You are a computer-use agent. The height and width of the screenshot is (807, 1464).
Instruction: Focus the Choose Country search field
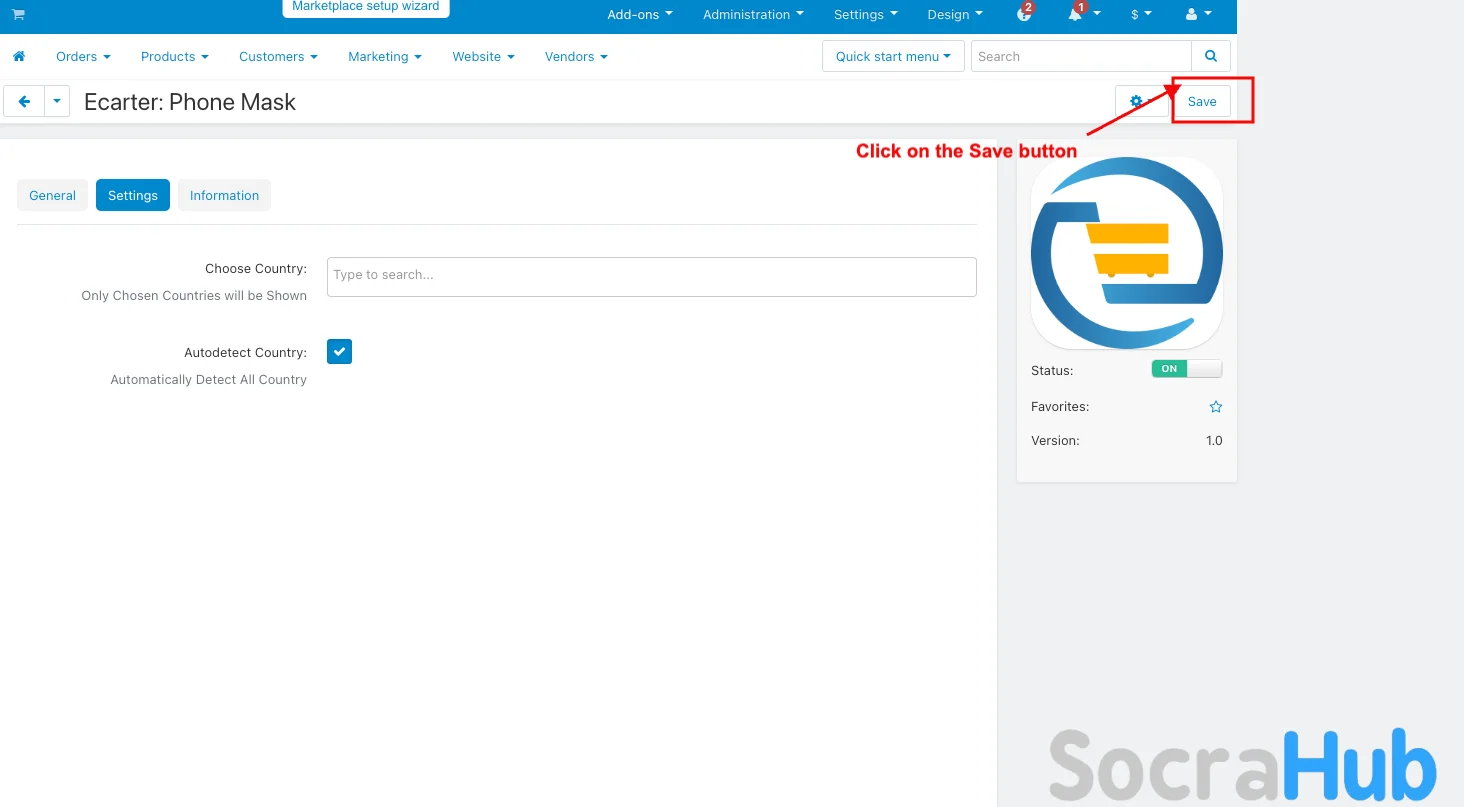652,276
